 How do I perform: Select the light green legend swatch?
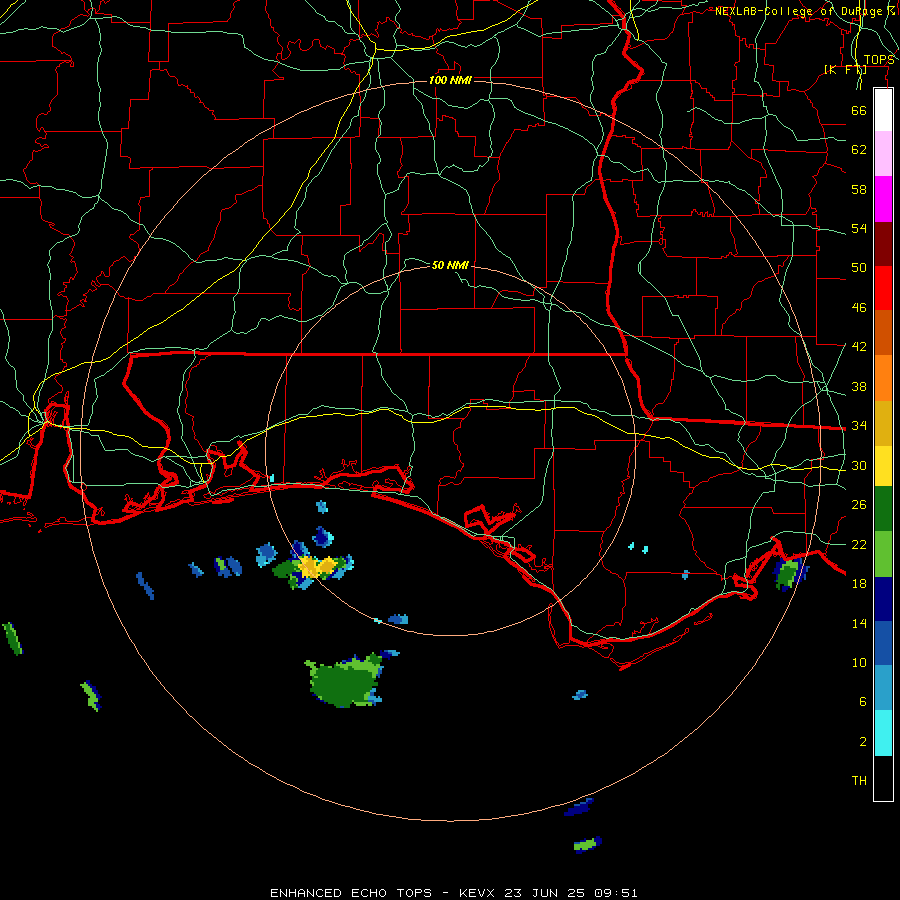[883, 554]
